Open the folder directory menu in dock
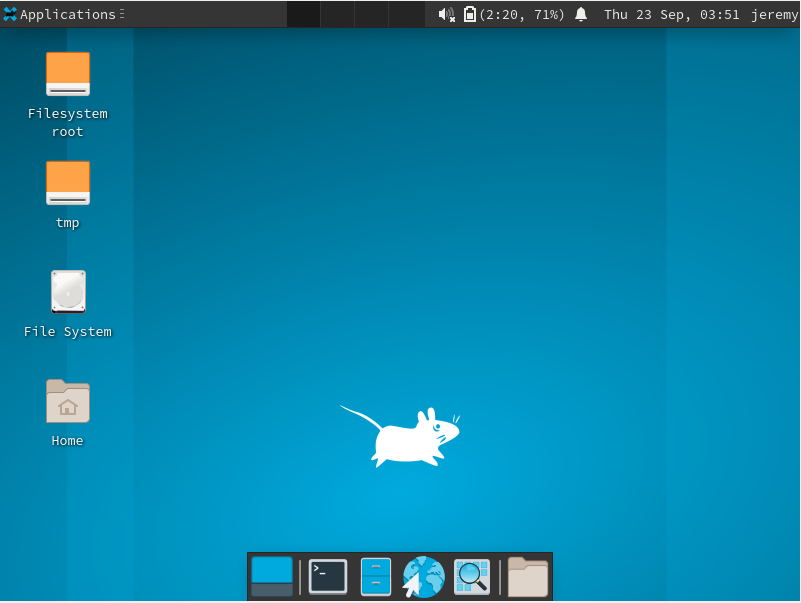801x603 pixels. click(528, 577)
